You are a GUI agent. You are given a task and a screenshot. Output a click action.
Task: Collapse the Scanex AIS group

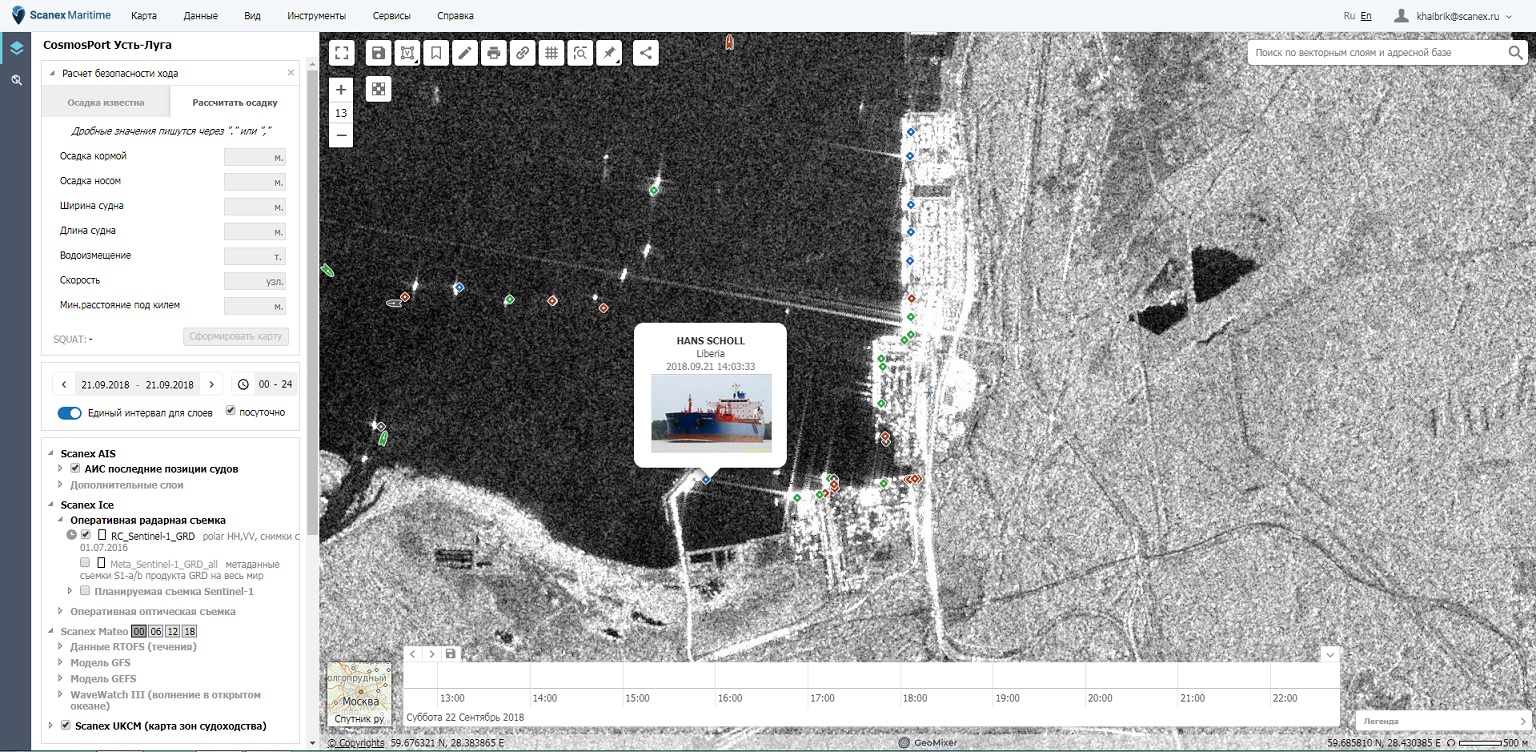pyautogui.click(x=51, y=453)
